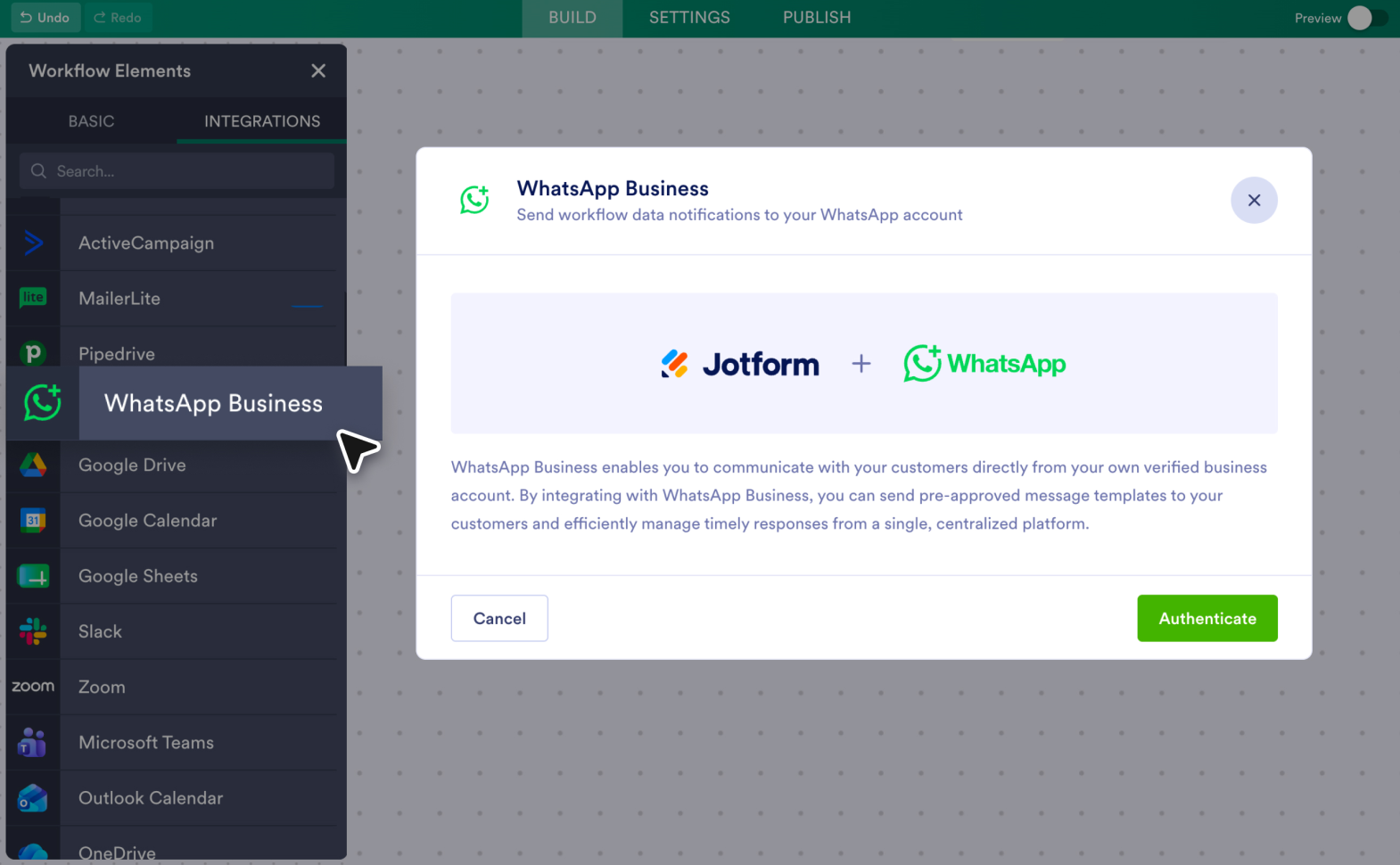Close the Workflow Elements panel
This screenshot has width=1400, height=865.
click(x=318, y=70)
